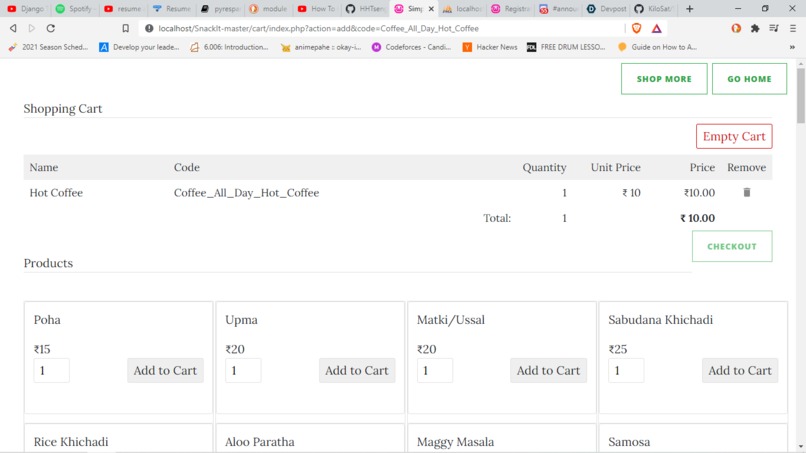Screen dimensions: 806x453
Task: Click the total ₹ 10.00 amount
Action: pyautogui.click(x=697, y=218)
